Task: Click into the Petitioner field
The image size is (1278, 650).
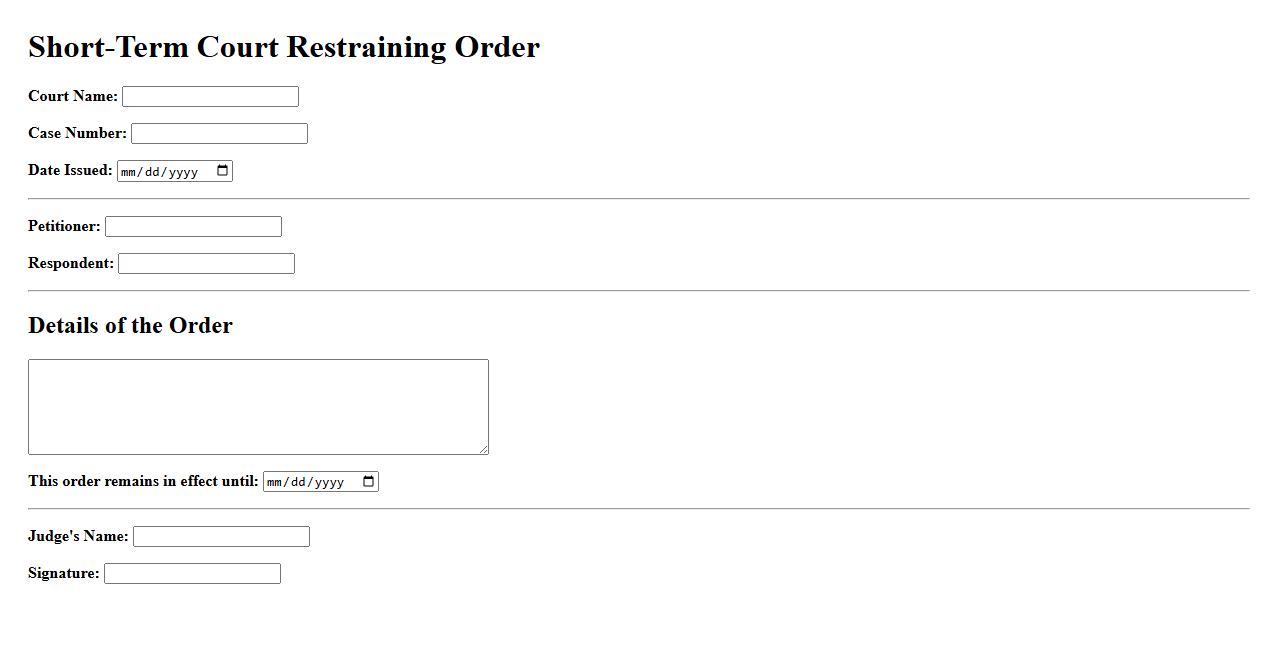Action: pyautogui.click(x=193, y=227)
